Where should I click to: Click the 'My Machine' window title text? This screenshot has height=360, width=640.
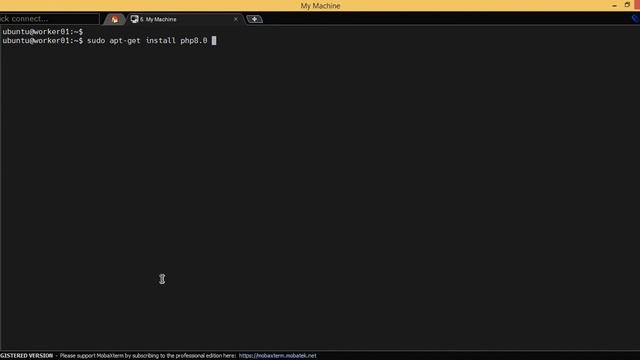coord(320,6)
